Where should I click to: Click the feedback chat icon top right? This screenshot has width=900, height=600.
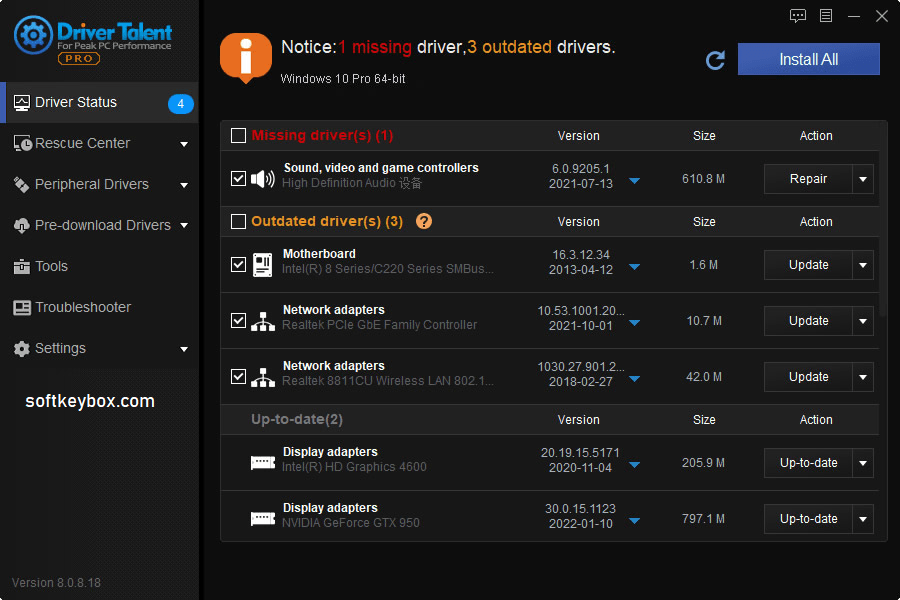click(797, 16)
